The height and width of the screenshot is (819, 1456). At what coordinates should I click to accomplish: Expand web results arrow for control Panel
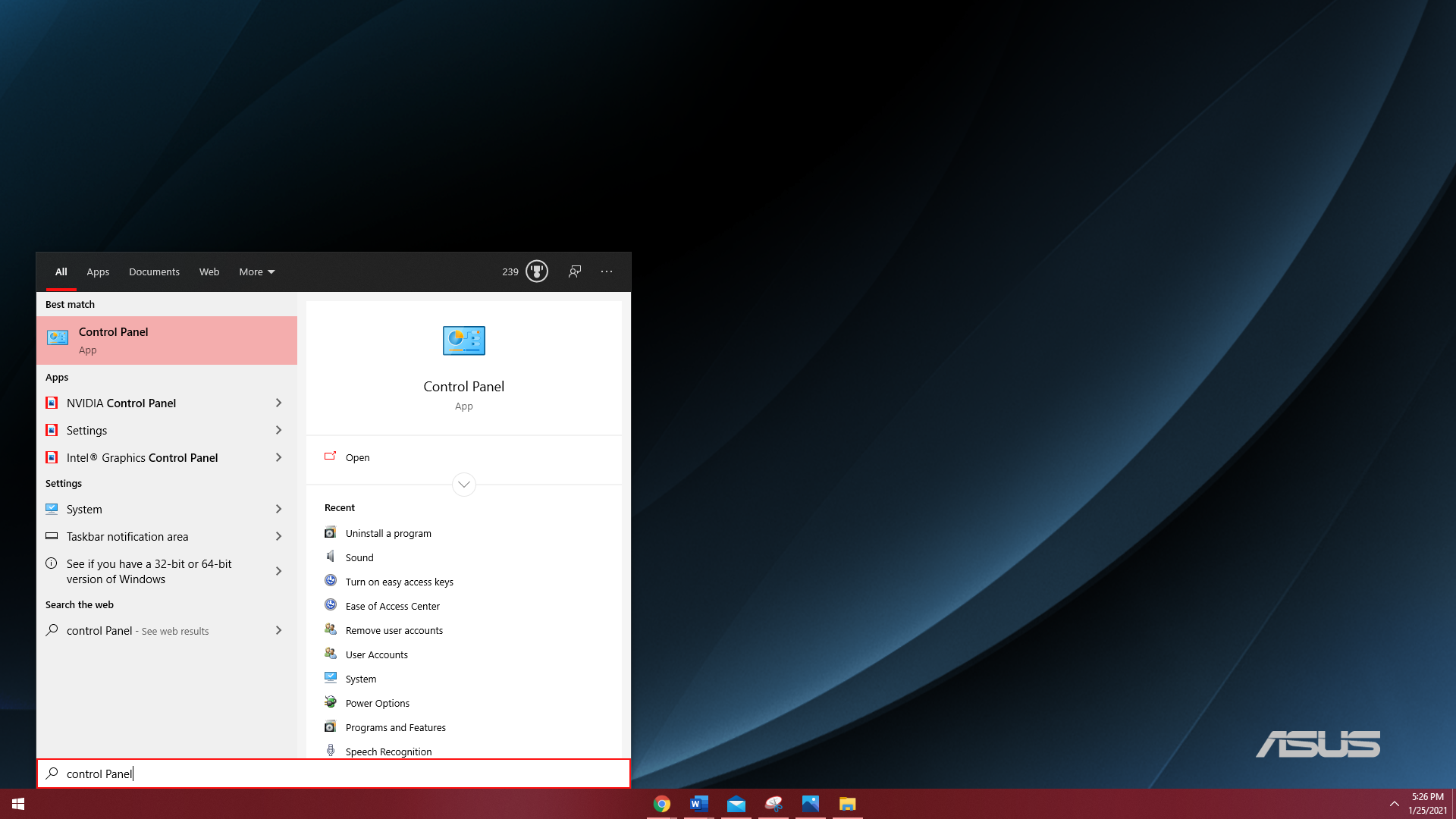pos(278,630)
